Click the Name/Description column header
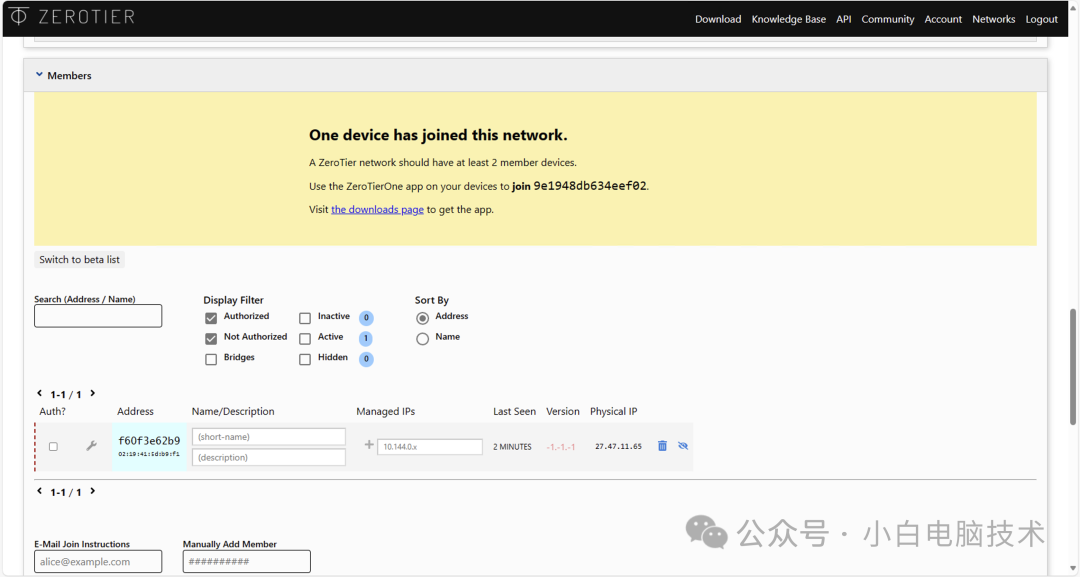The height and width of the screenshot is (577, 1080). 233,411
